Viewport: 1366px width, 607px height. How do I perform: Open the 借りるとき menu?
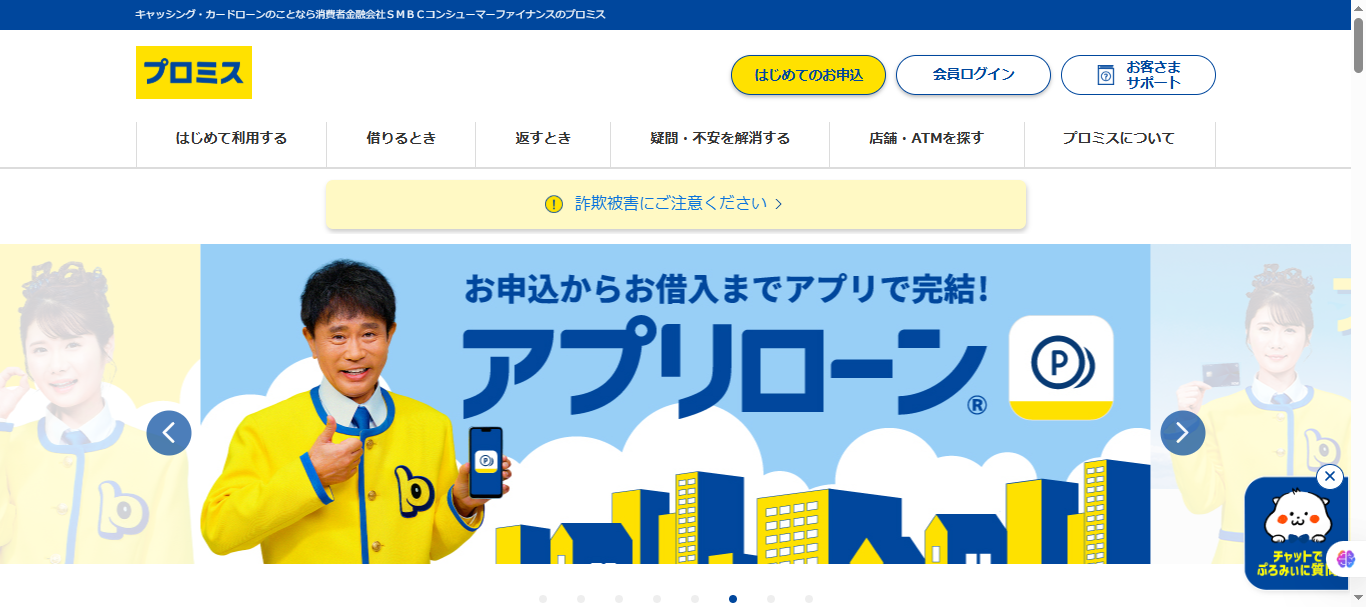click(x=401, y=139)
